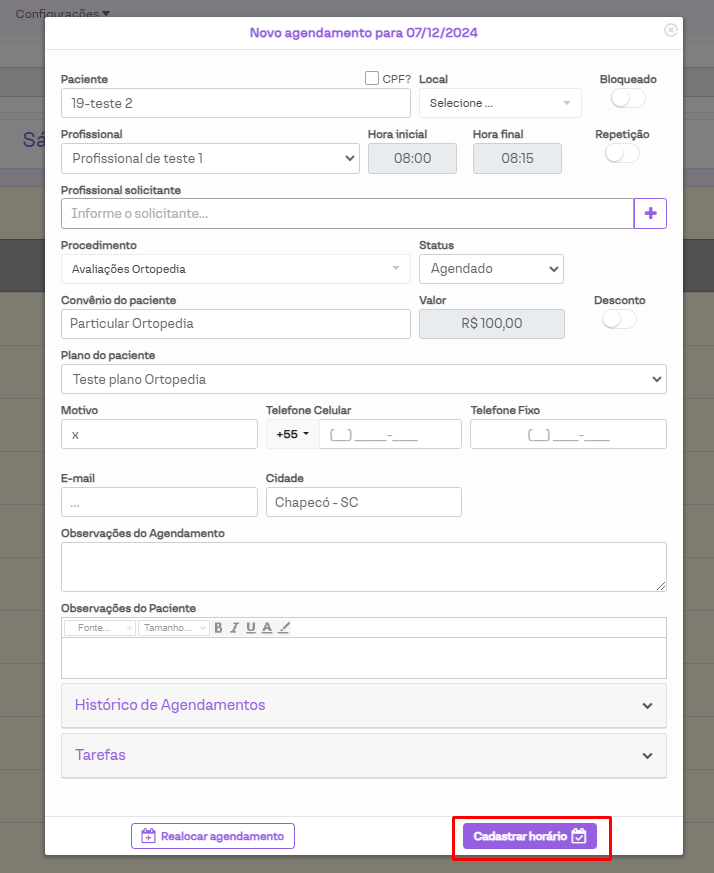Click the Bold formatting icon

[218, 628]
